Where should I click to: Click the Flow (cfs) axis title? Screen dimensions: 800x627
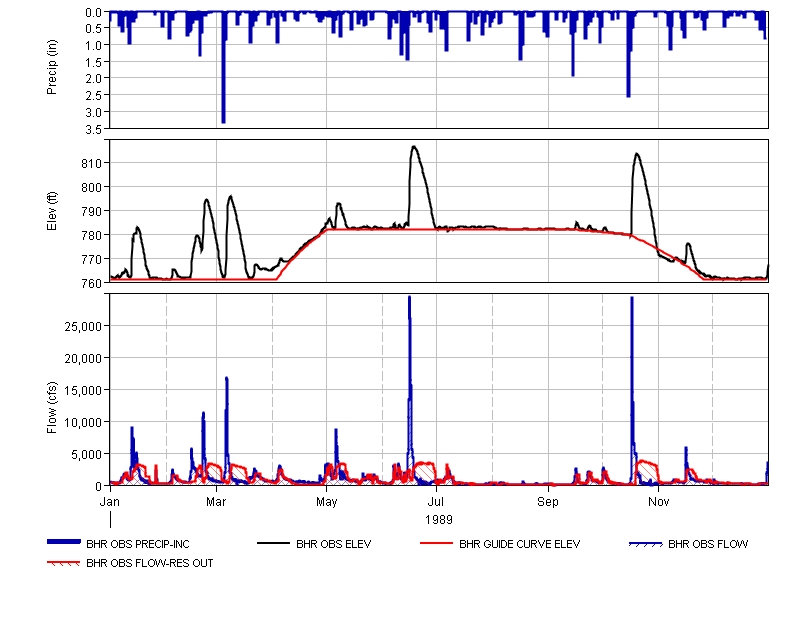(x=52, y=408)
